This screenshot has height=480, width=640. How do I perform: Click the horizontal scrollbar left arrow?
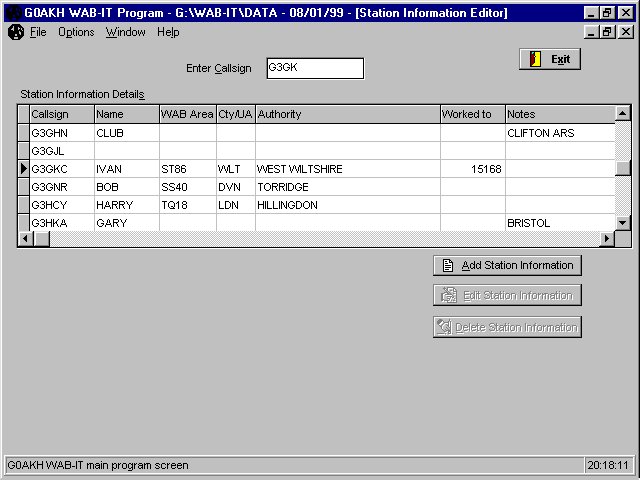pos(26,238)
